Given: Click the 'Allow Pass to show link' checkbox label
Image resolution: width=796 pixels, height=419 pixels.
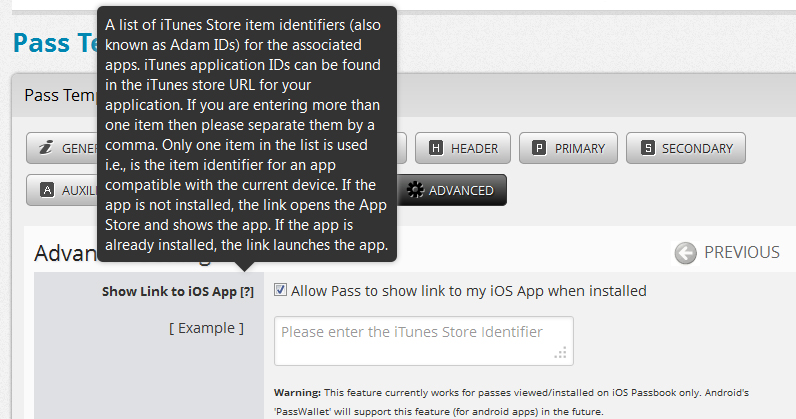Looking at the screenshot, I should point(469,291).
